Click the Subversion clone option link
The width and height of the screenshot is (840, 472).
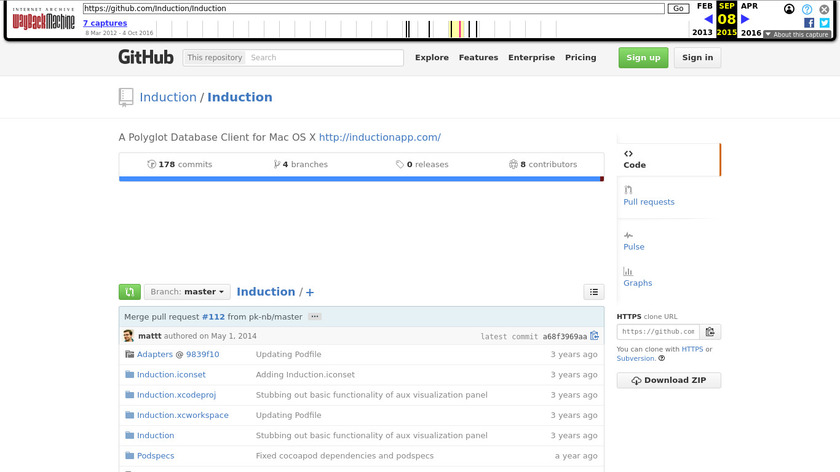tap(635, 358)
